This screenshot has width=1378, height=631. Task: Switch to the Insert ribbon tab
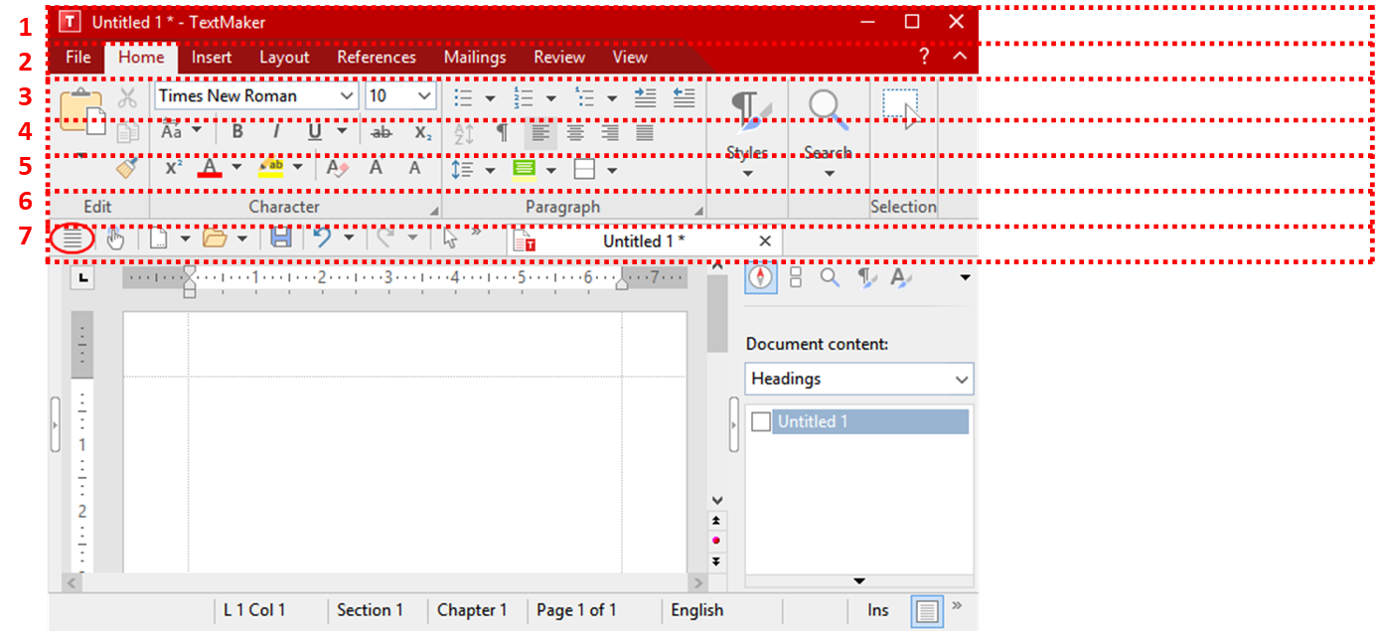(x=212, y=57)
